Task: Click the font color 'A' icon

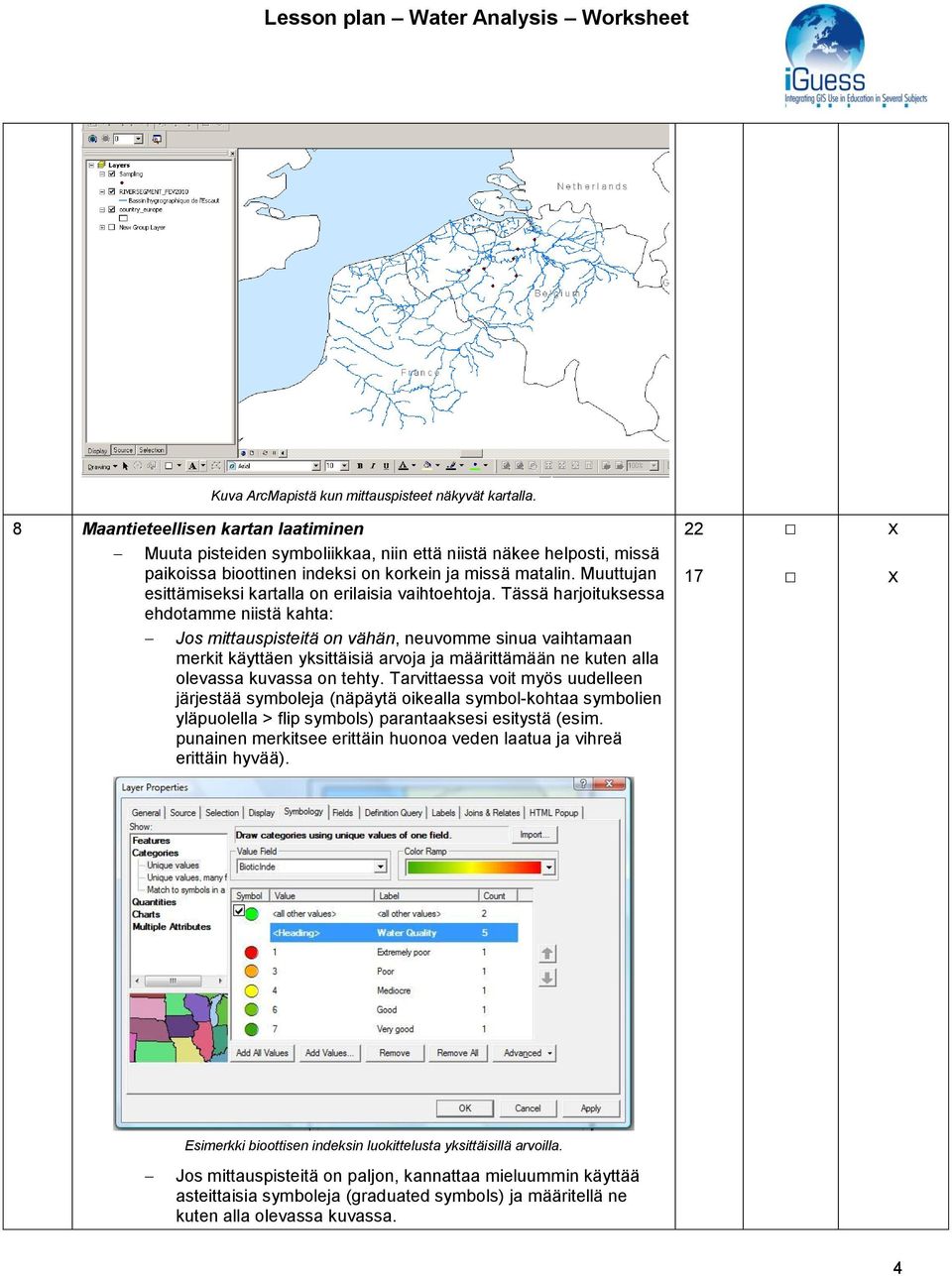Action: point(403,466)
